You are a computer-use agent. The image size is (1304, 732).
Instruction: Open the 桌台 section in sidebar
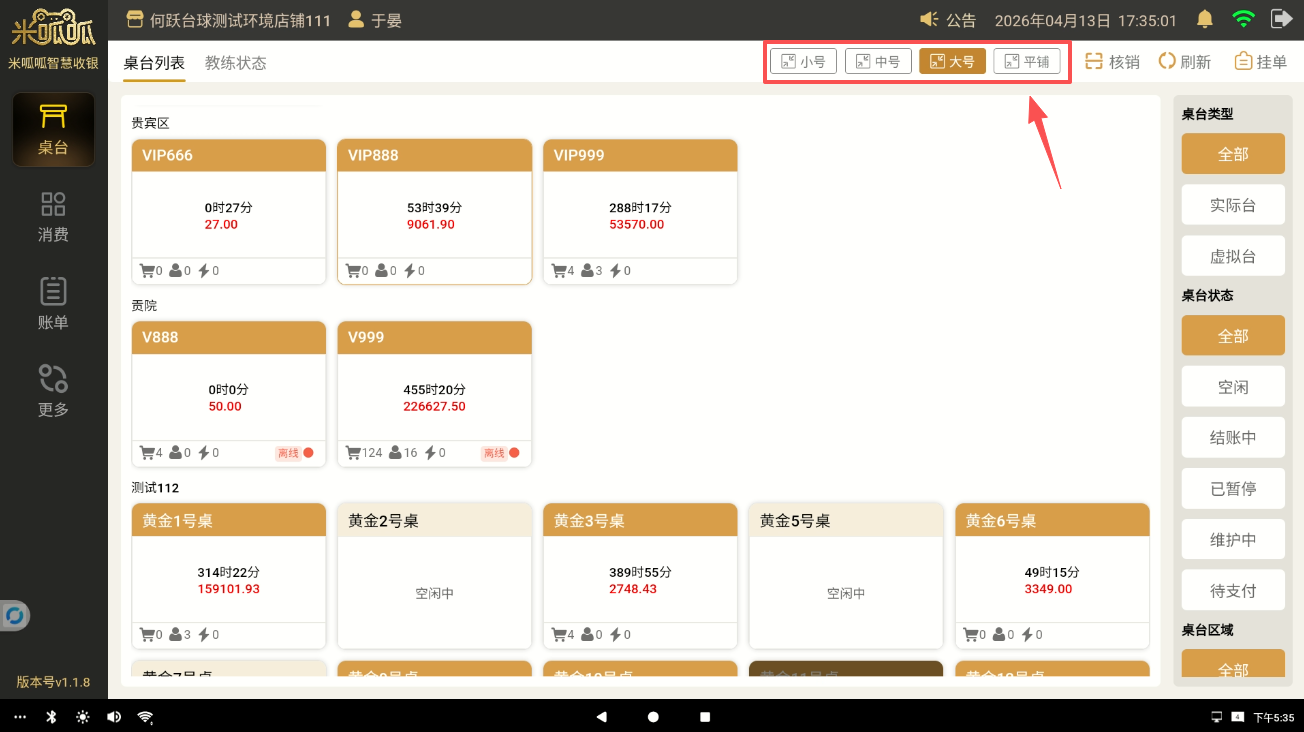click(x=53, y=130)
